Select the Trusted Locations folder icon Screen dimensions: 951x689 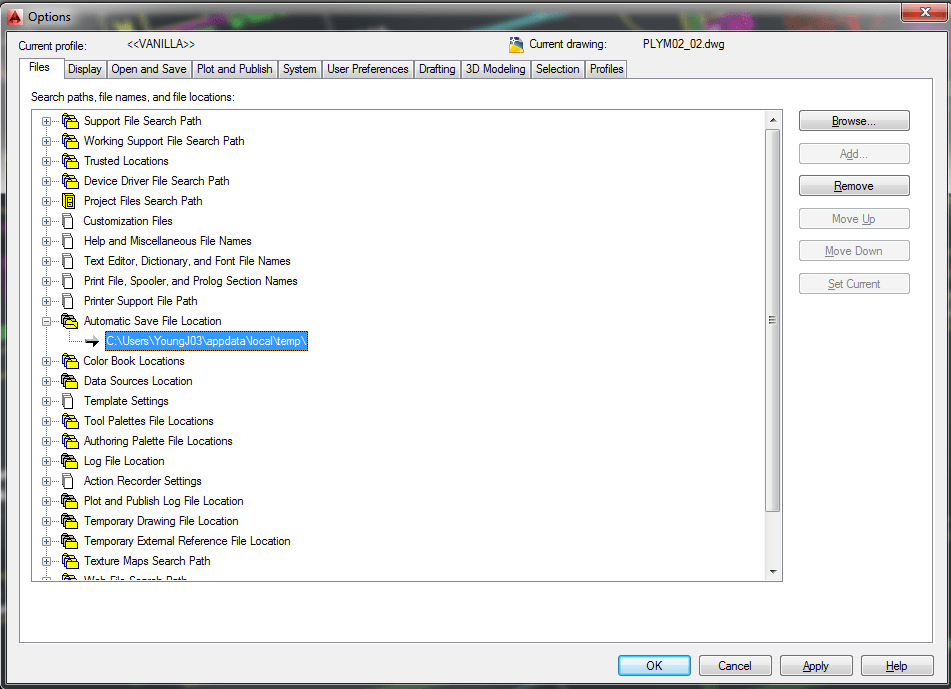click(x=69, y=161)
